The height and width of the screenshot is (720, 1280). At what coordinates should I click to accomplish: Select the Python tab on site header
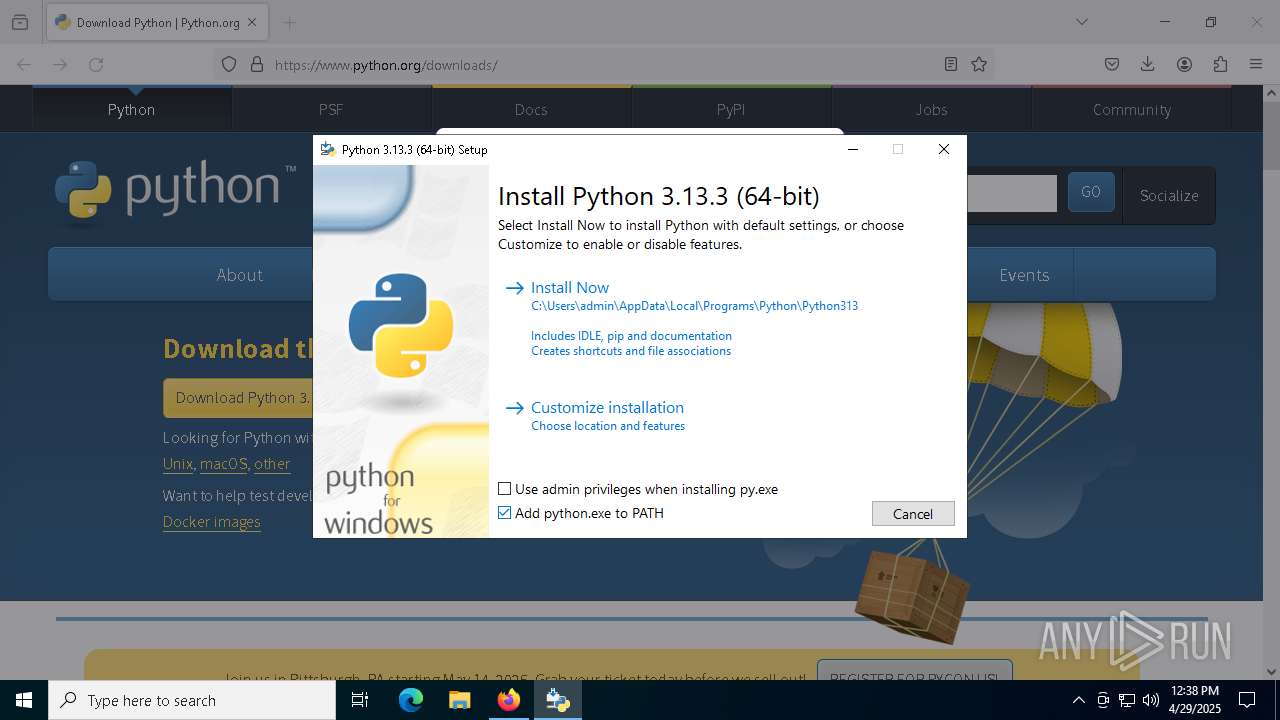pos(132,109)
